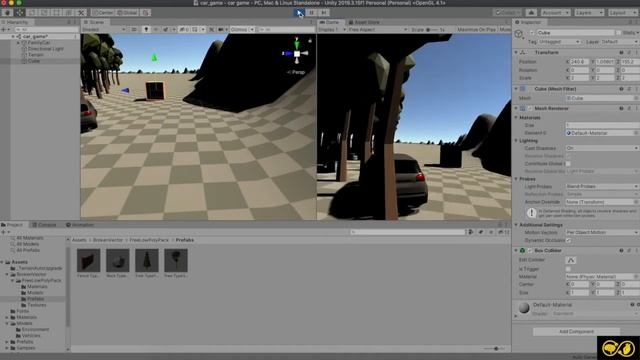The width and height of the screenshot is (640, 360).
Task: Click the Play button
Action: click(x=299, y=13)
